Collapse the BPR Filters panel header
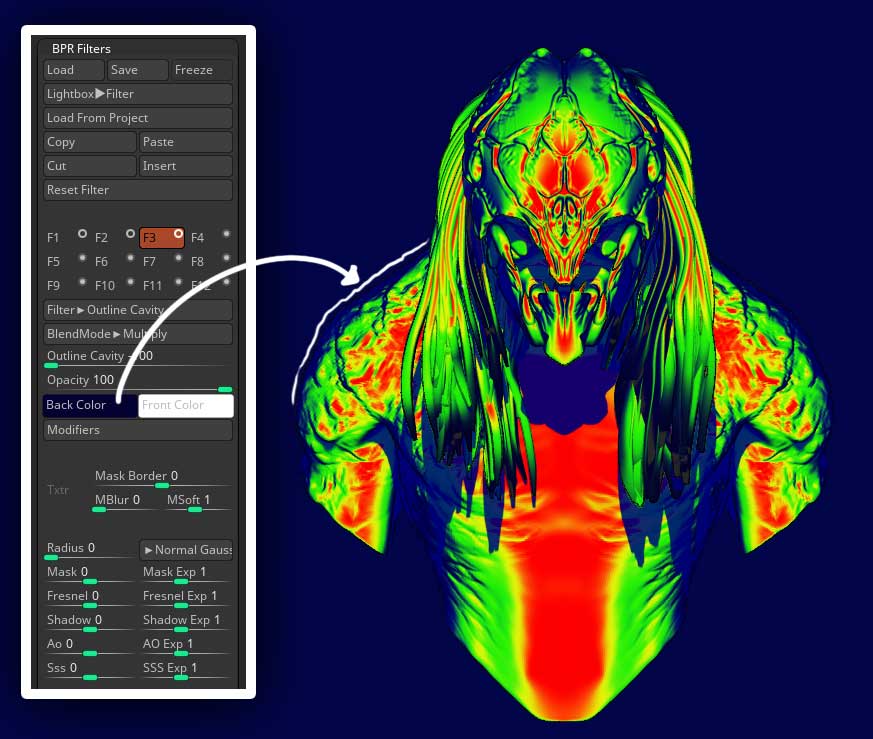Screen dimensions: 873x739 point(81,49)
